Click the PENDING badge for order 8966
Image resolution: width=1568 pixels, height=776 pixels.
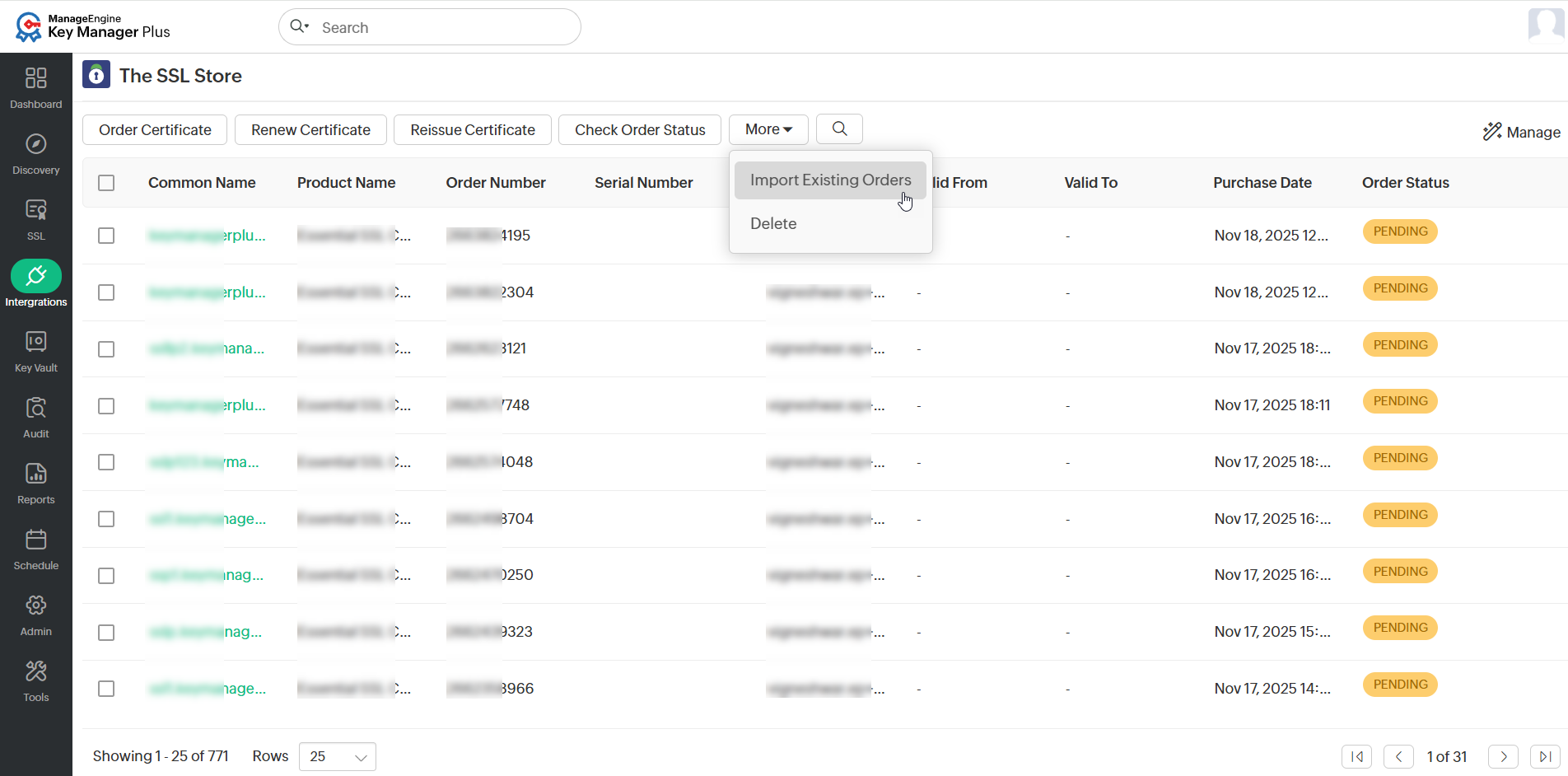click(x=1400, y=685)
